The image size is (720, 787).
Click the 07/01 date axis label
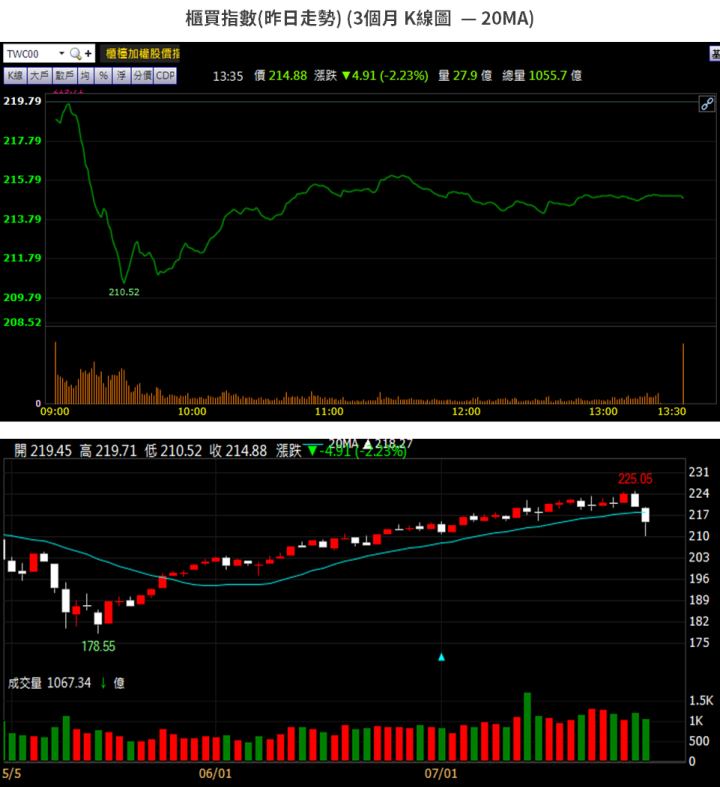click(441, 773)
